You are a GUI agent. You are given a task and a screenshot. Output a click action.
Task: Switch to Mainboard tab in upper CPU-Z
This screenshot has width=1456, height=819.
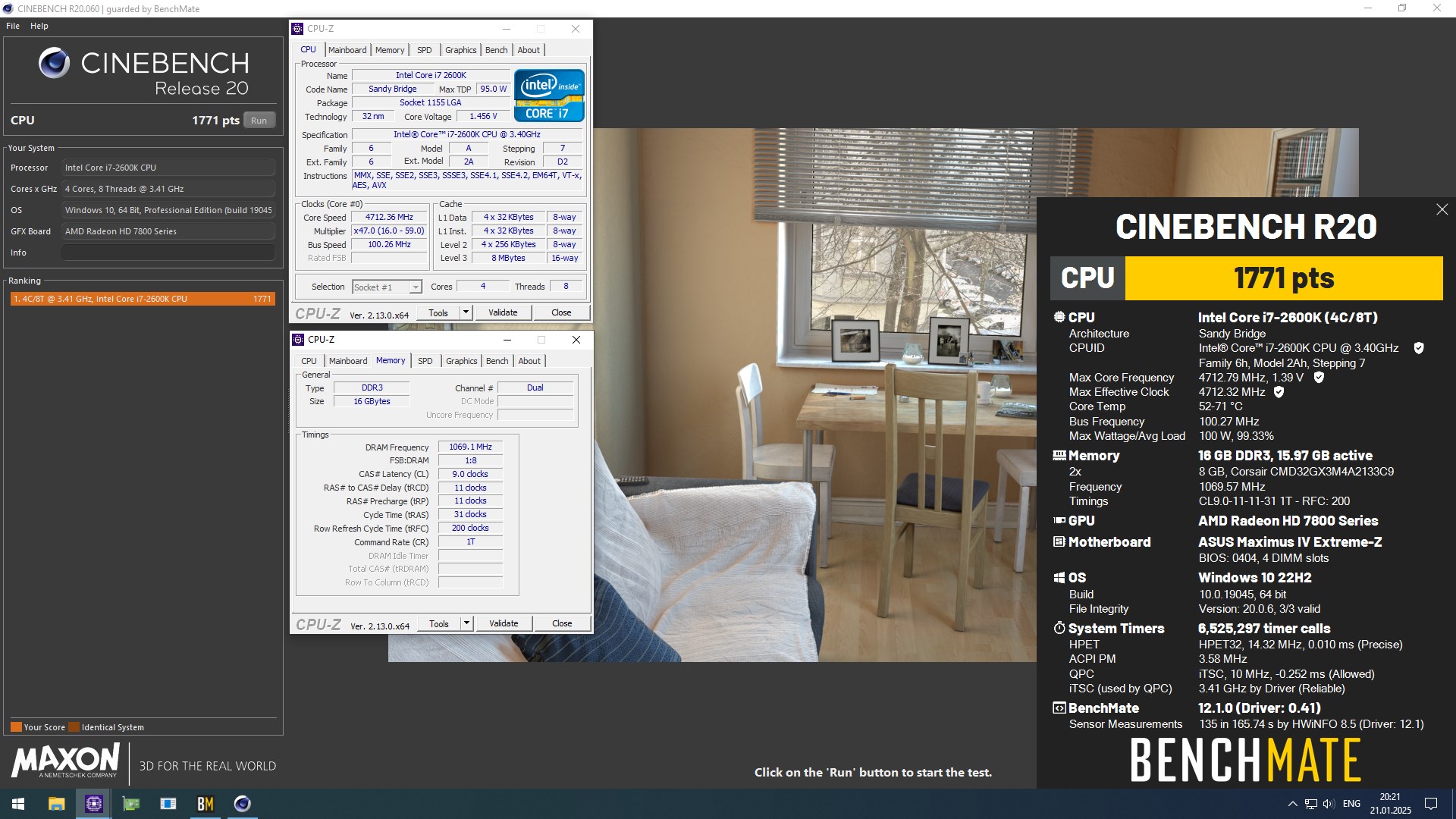click(x=347, y=50)
